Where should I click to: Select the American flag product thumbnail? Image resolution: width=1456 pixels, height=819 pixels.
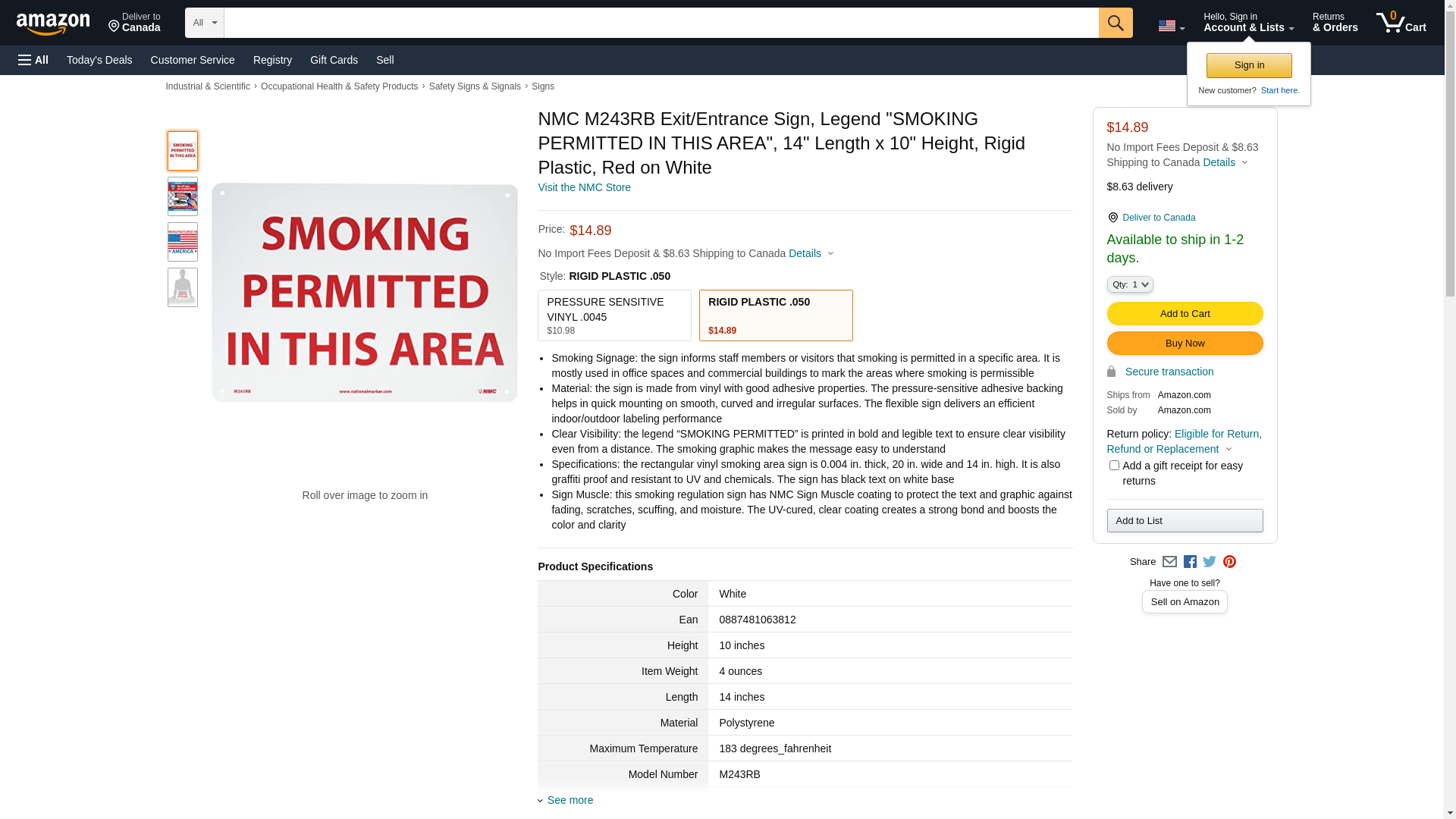pos(183,242)
